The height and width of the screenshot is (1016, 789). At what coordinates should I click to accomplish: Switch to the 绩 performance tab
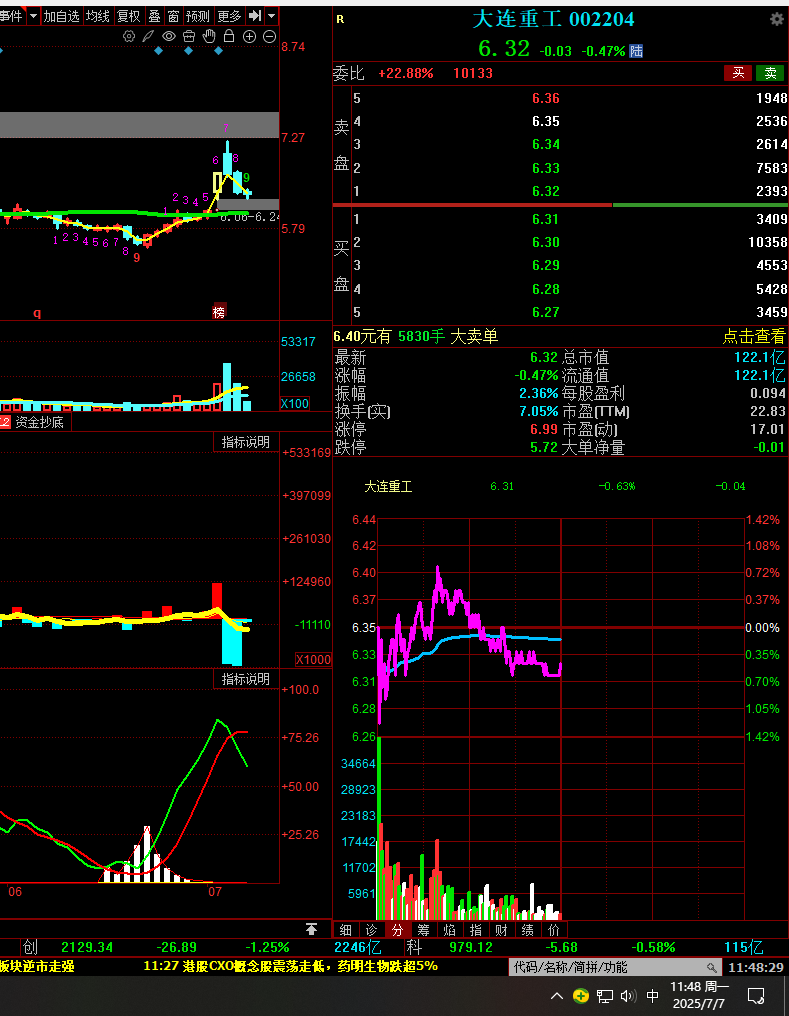click(528, 930)
